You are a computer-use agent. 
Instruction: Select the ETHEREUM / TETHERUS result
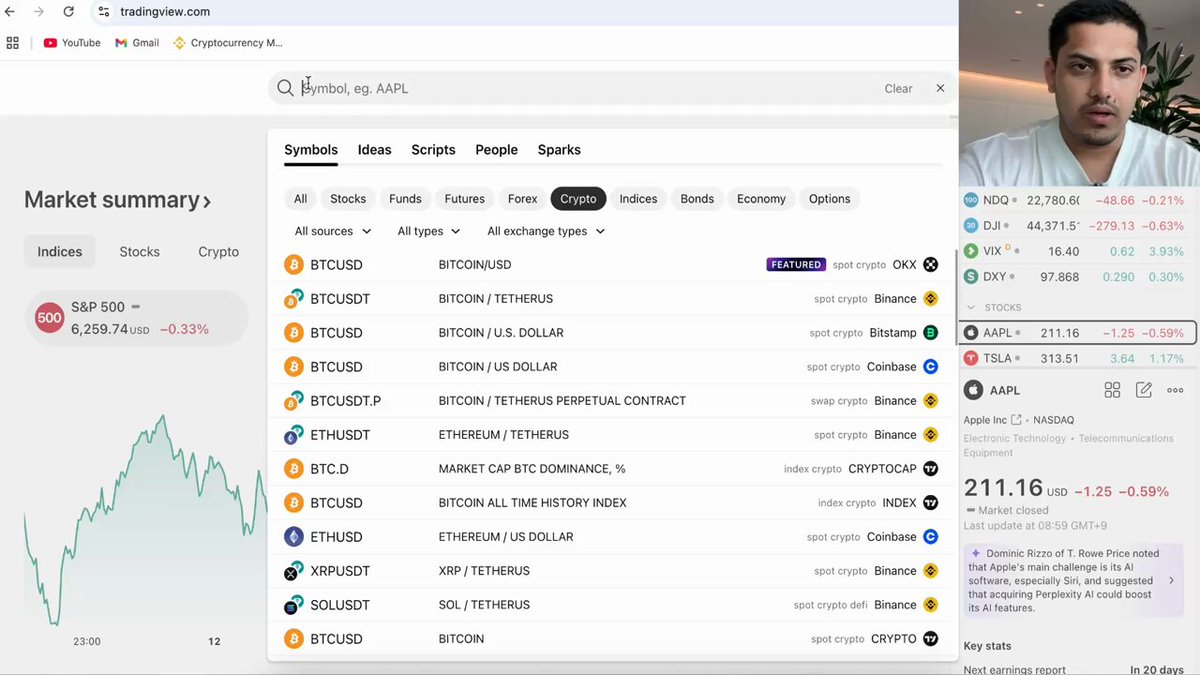[612, 435]
